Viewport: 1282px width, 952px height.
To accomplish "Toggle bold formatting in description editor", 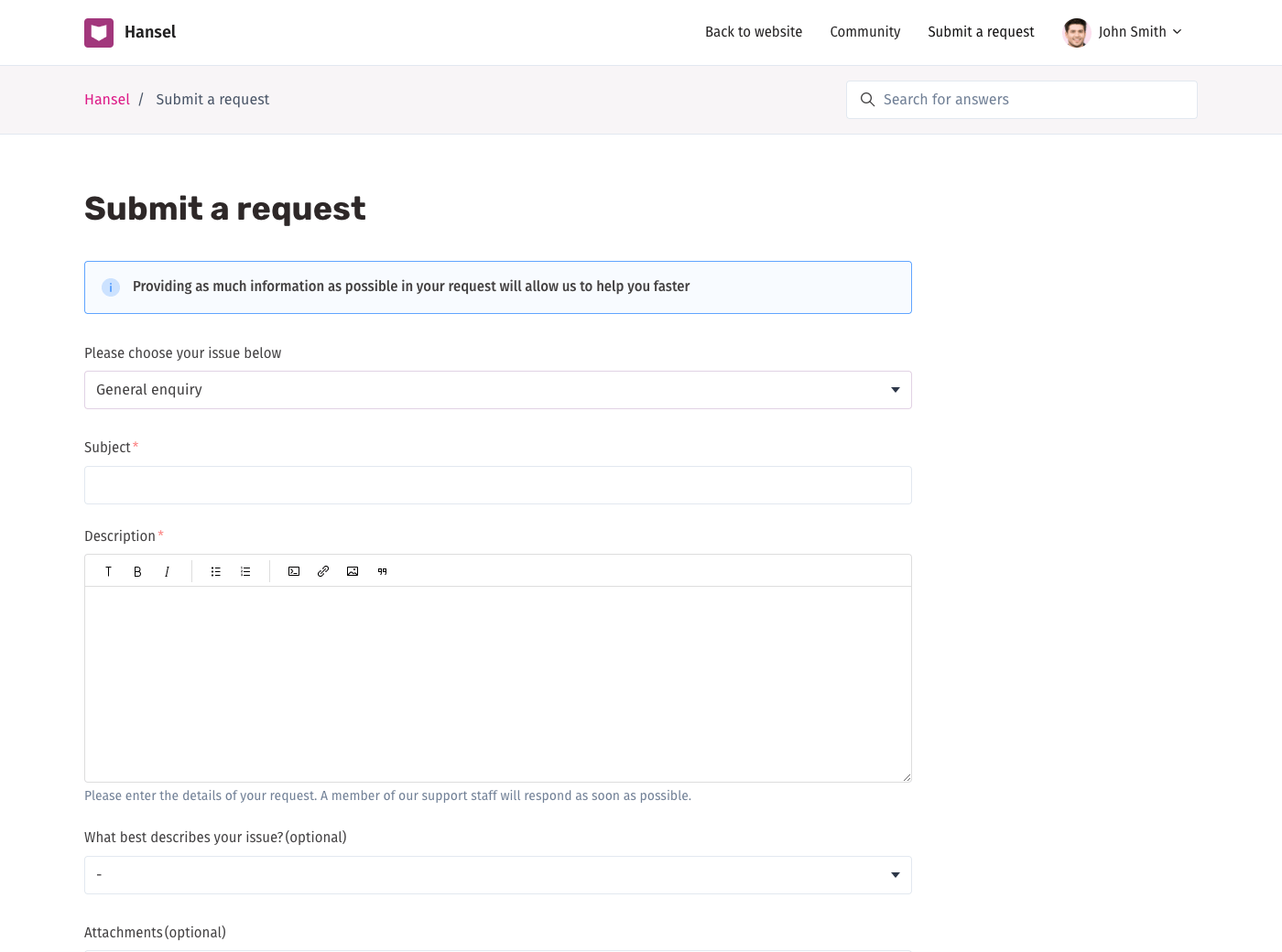I will tap(137, 571).
